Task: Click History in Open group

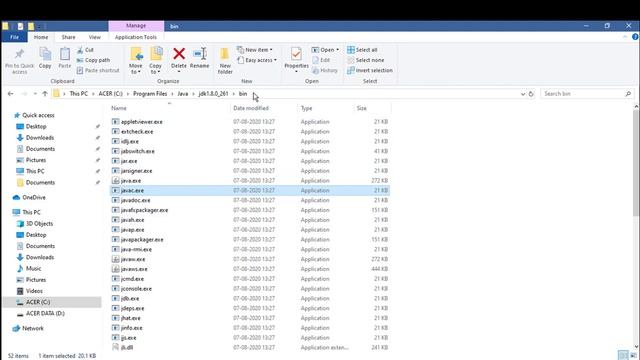Action: [325, 70]
